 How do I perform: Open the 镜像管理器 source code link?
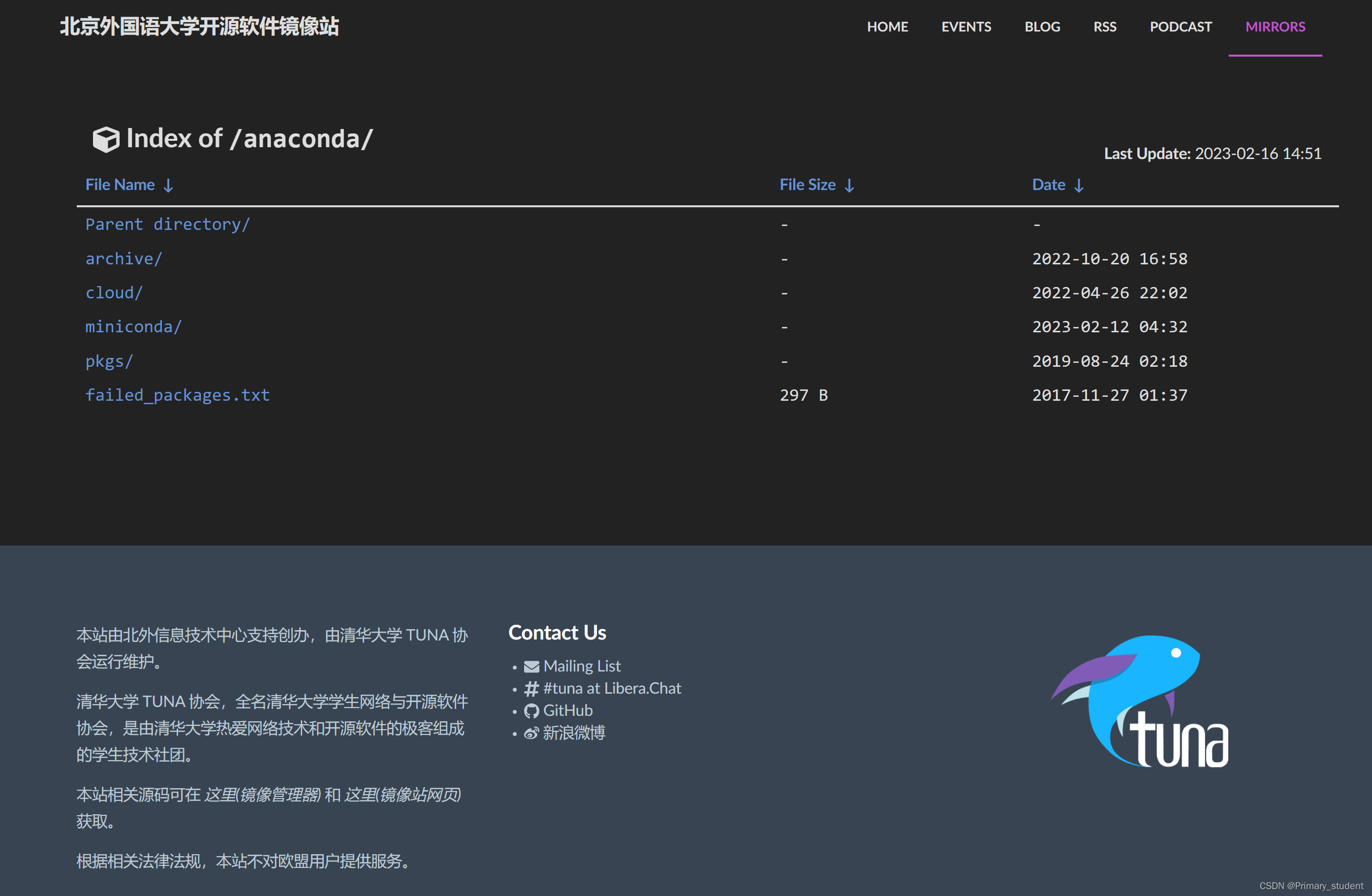click(x=263, y=796)
